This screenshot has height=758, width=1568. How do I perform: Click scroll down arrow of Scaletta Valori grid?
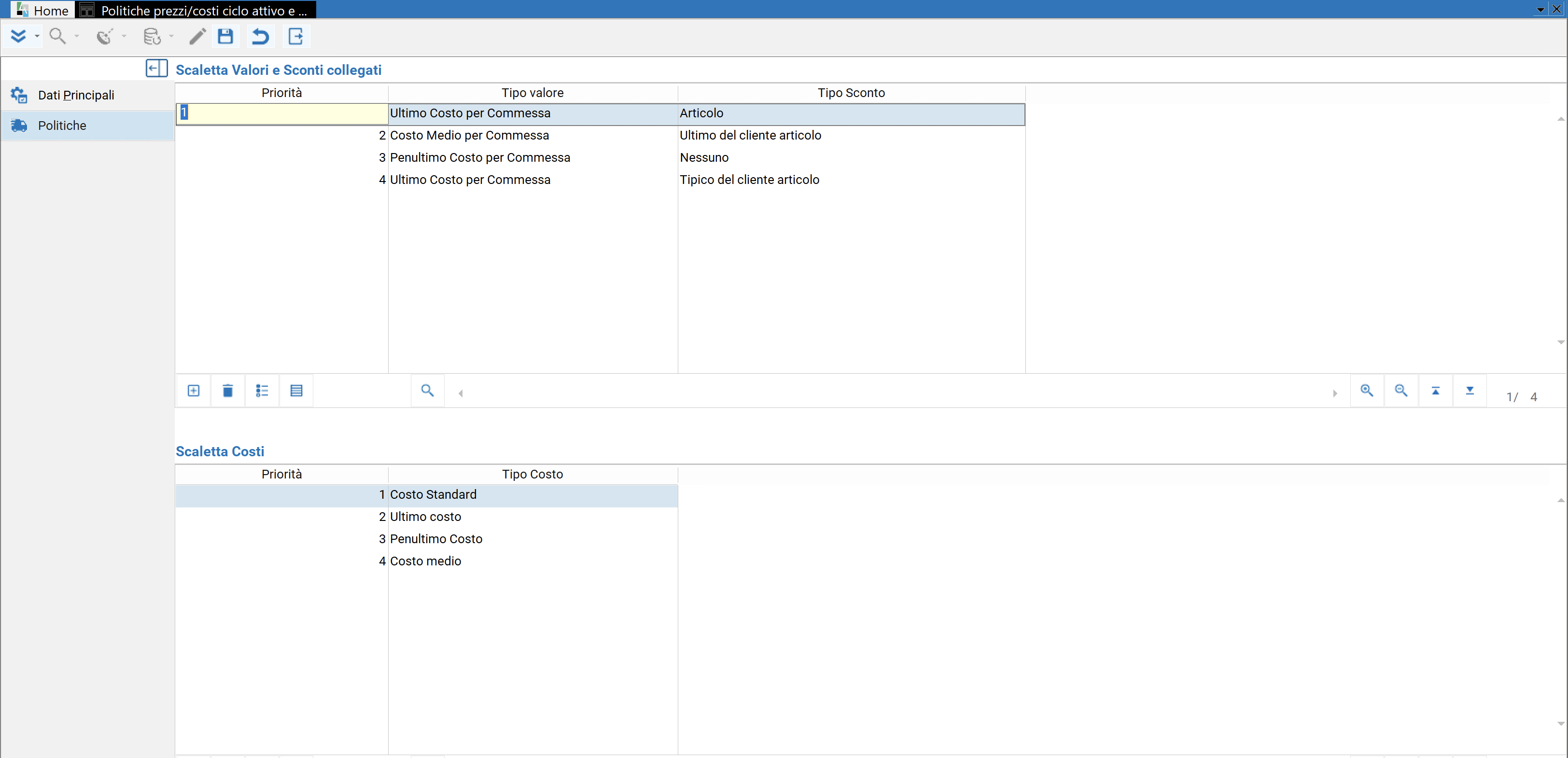click(x=1561, y=342)
